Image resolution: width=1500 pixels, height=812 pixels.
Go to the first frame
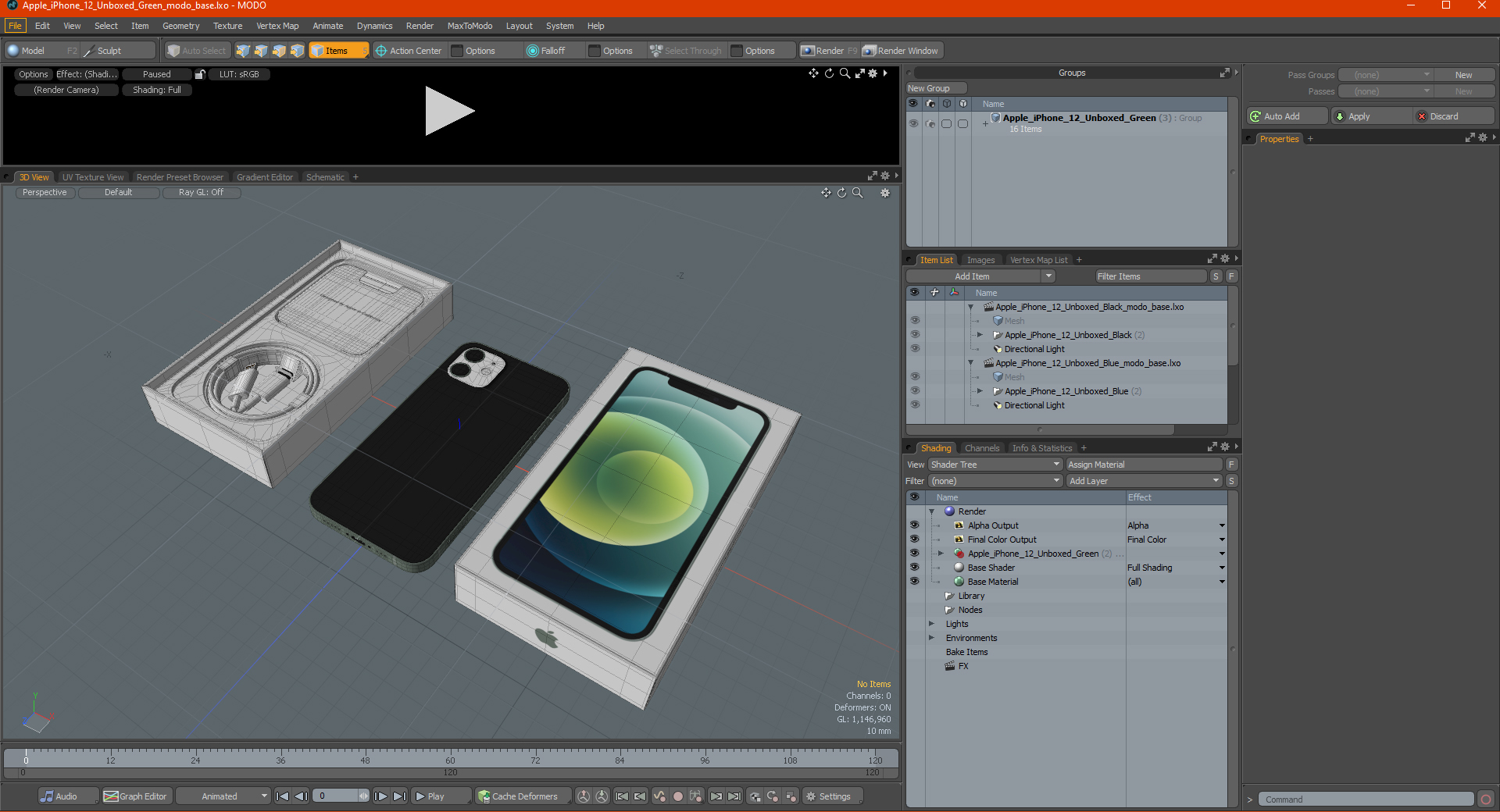coord(283,796)
